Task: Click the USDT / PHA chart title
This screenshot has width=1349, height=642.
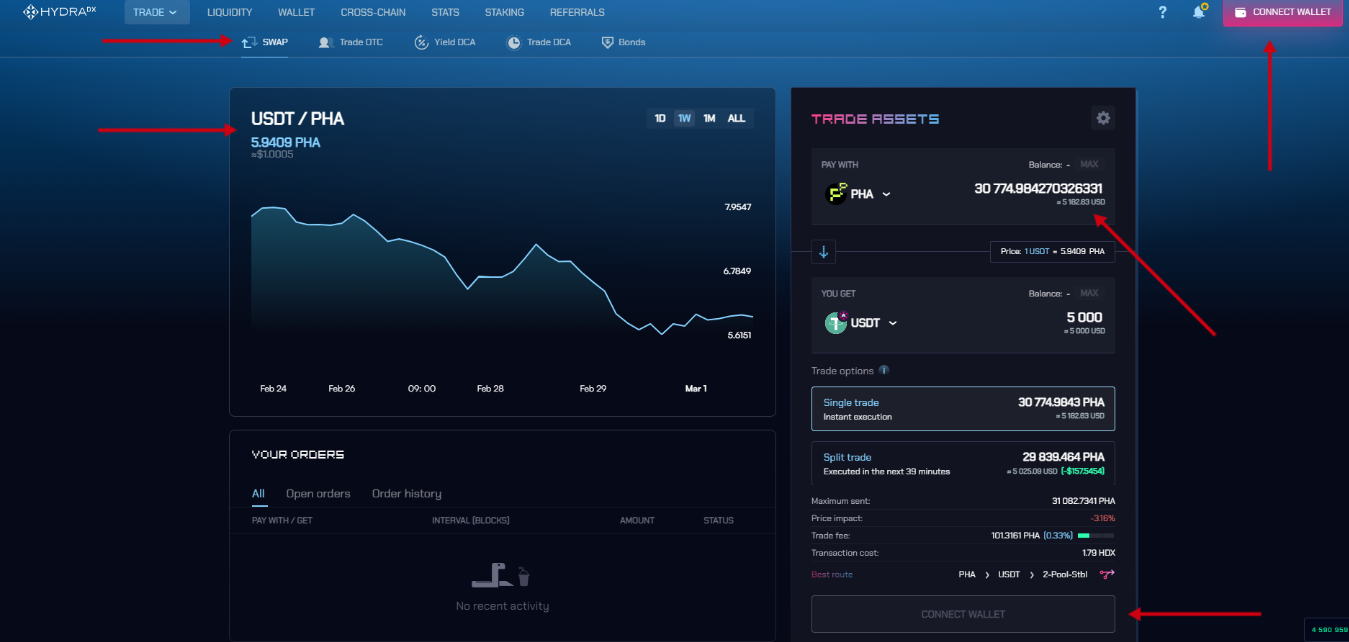Action: [x=298, y=119]
